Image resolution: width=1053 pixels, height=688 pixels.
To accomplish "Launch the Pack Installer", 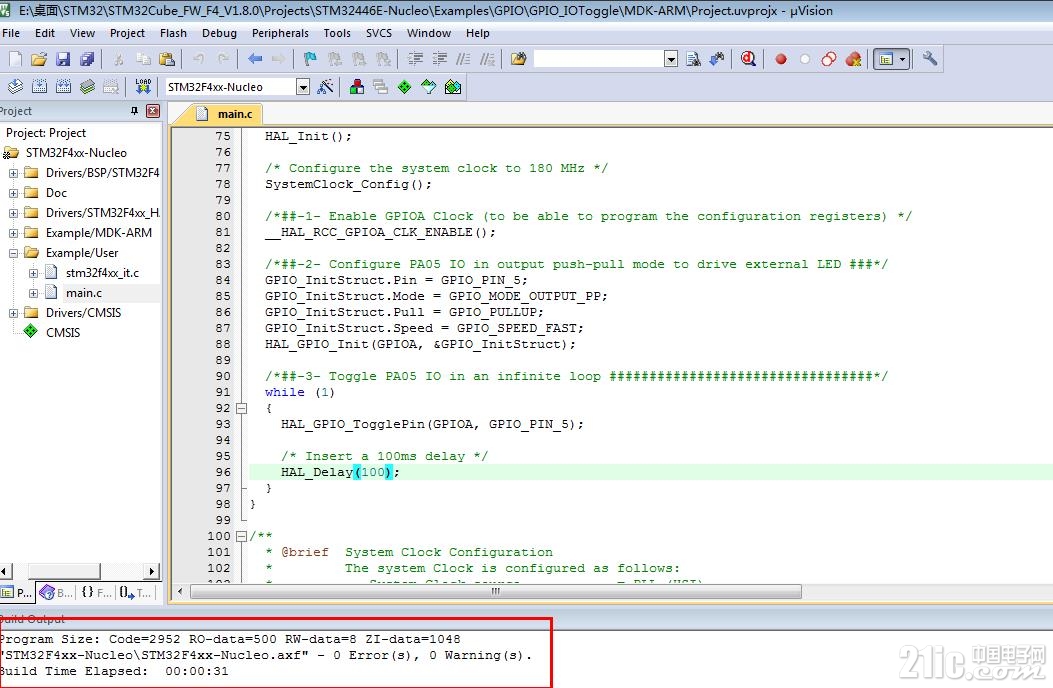I will (x=453, y=87).
